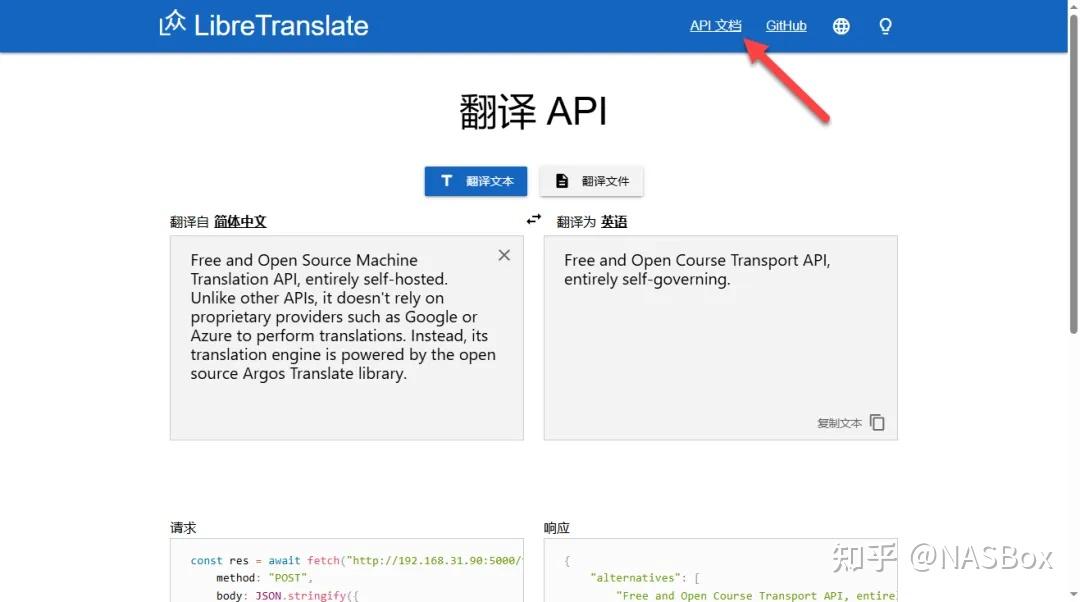Click the document icon on 翻译文件 tab

coord(562,181)
